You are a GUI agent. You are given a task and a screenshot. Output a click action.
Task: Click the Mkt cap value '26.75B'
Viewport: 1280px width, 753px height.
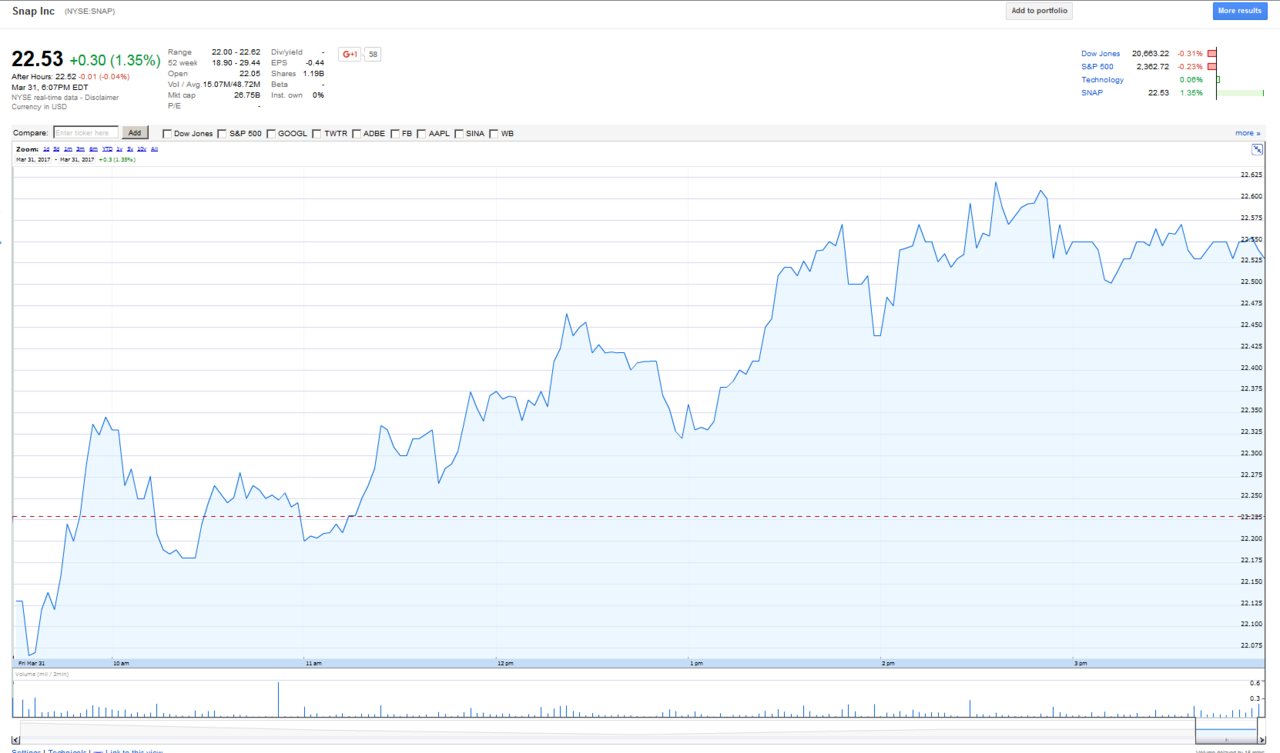click(x=247, y=95)
